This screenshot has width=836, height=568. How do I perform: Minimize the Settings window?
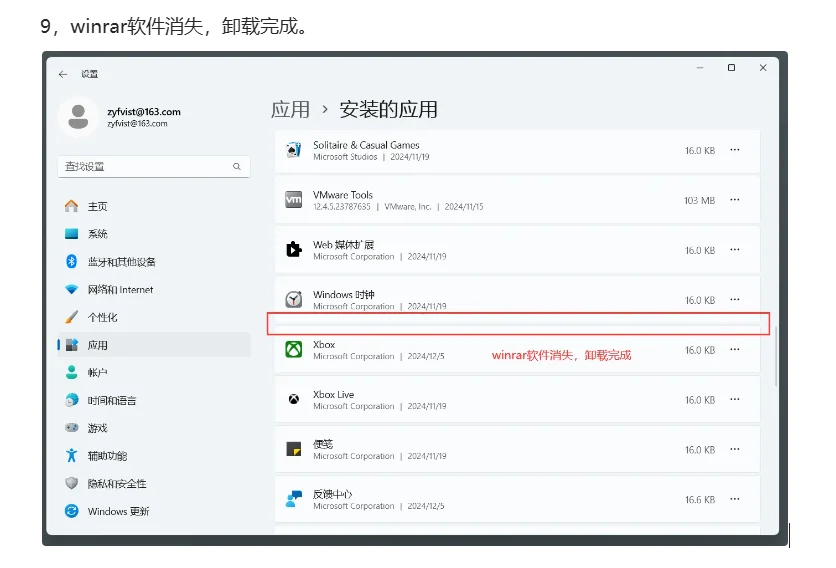pyautogui.click(x=700, y=68)
